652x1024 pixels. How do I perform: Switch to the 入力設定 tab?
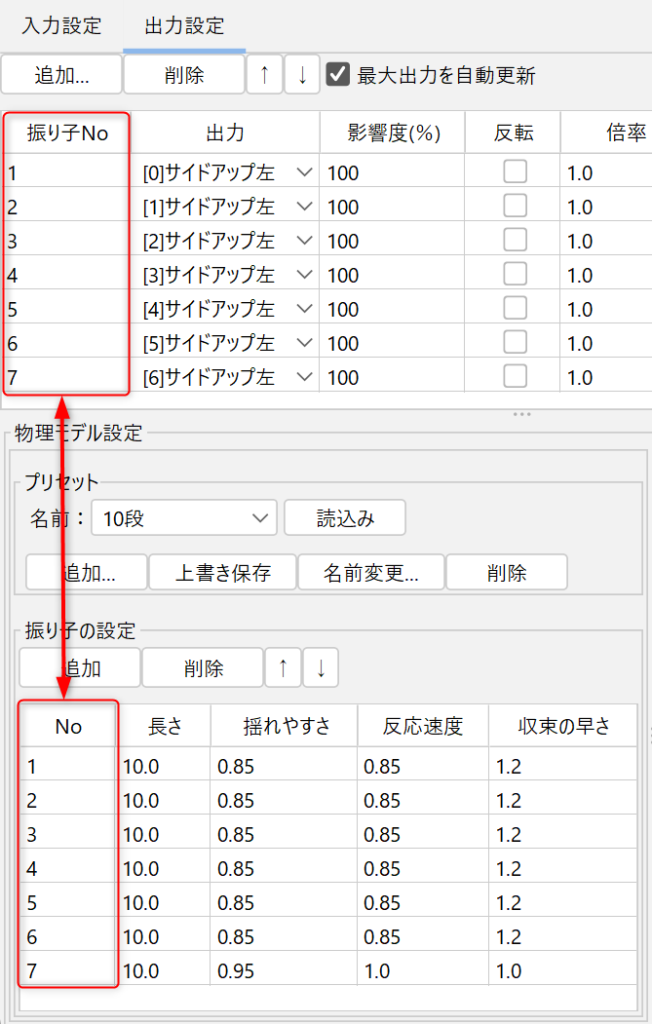pos(62,26)
